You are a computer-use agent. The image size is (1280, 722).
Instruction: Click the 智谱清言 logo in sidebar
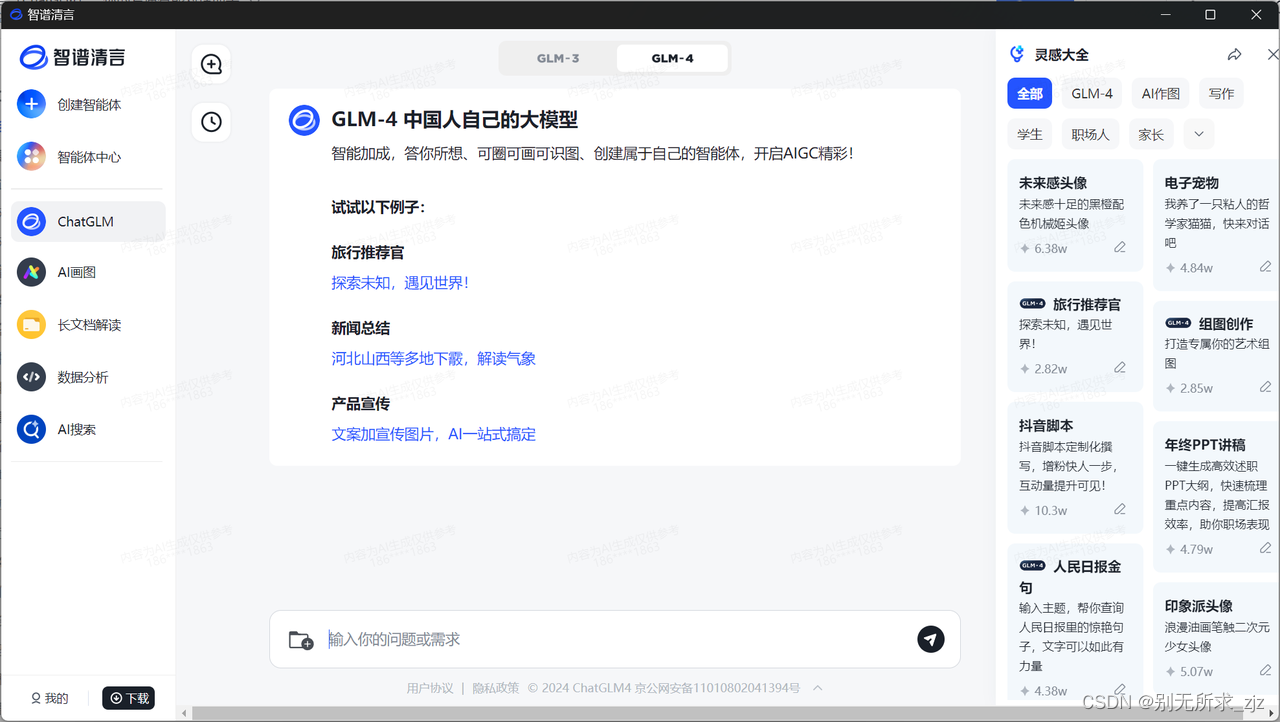point(72,57)
